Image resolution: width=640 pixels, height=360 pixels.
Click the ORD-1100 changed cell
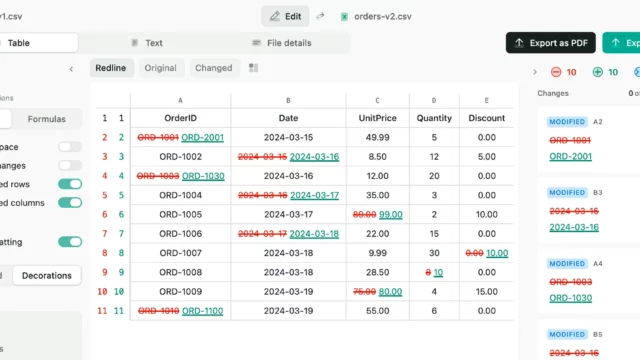pyautogui.click(x=180, y=311)
